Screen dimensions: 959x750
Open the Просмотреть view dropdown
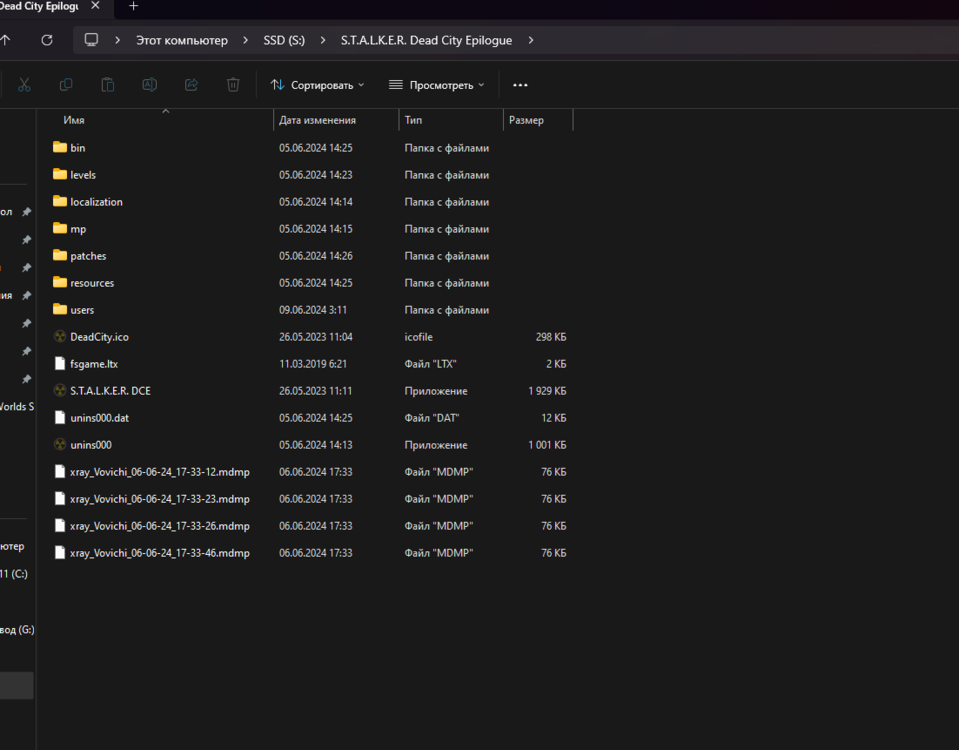[x=436, y=85]
